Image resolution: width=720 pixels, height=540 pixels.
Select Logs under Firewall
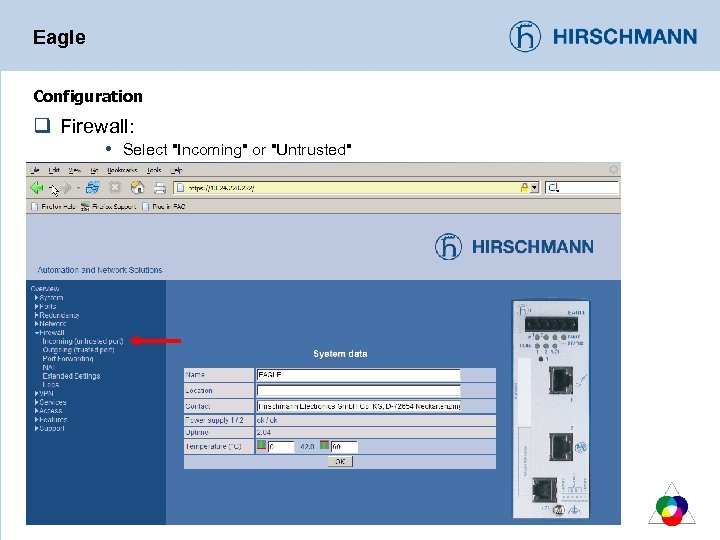[x=51, y=385]
